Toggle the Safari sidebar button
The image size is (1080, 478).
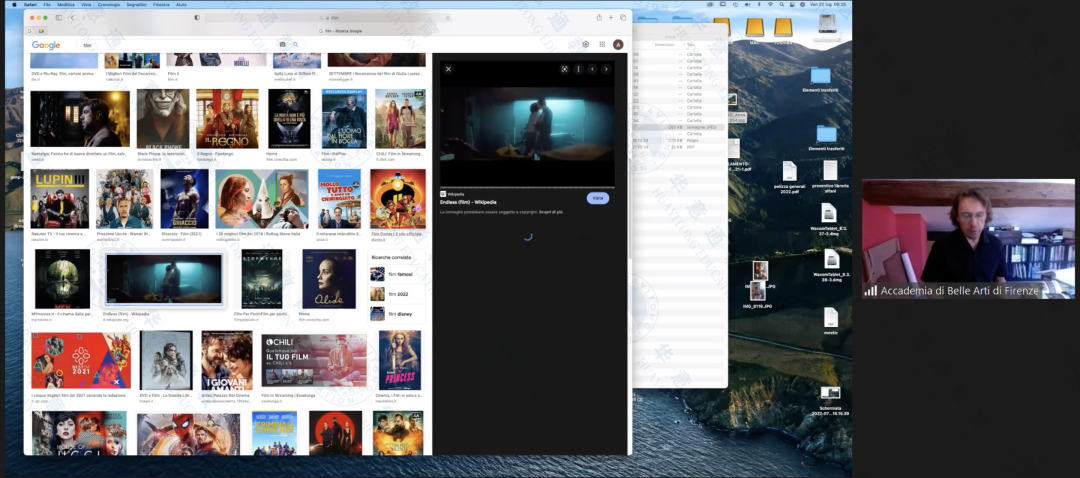59,17
